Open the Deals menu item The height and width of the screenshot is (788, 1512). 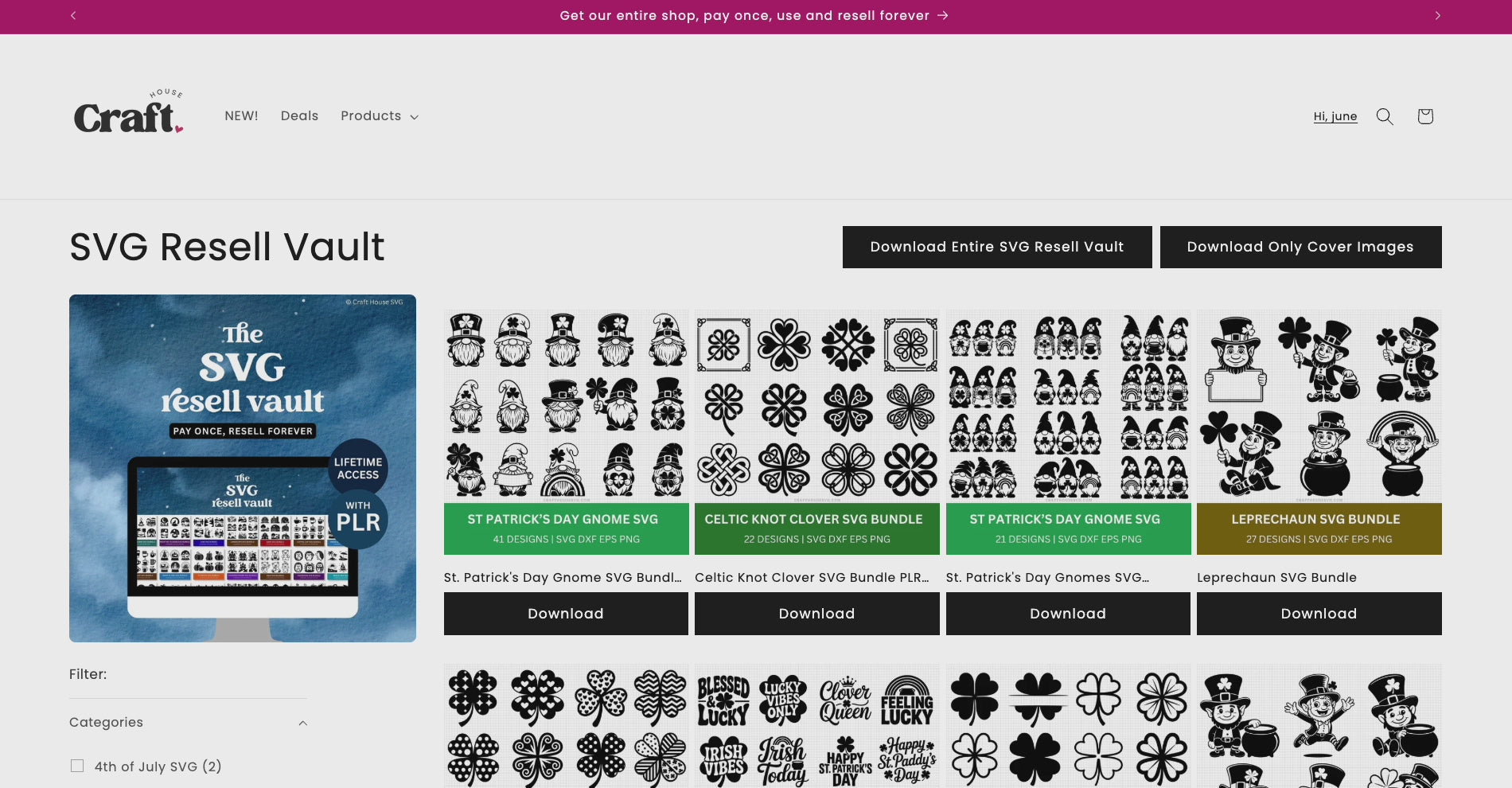tap(299, 116)
